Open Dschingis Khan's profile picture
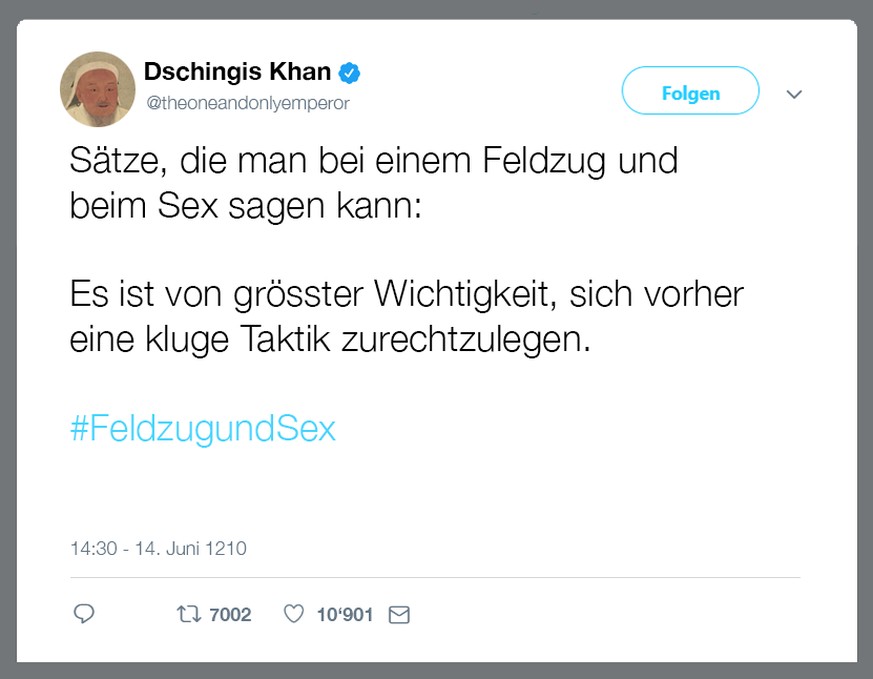 tap(98, 89)
